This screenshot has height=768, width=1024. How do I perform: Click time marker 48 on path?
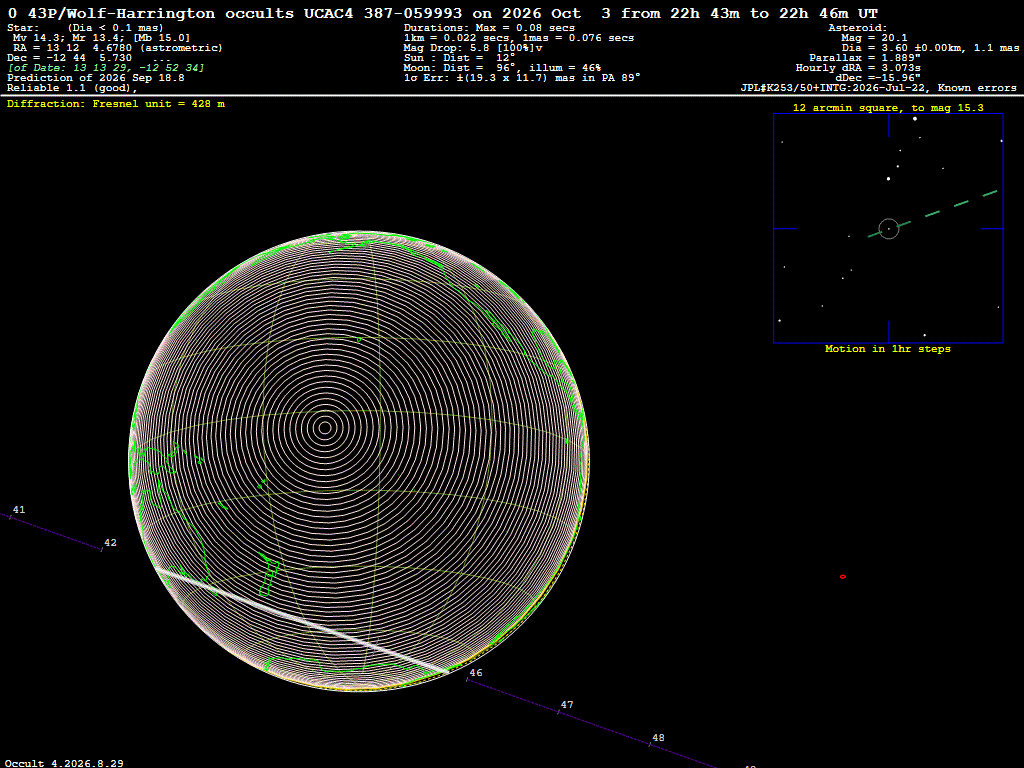click(658, 738)
